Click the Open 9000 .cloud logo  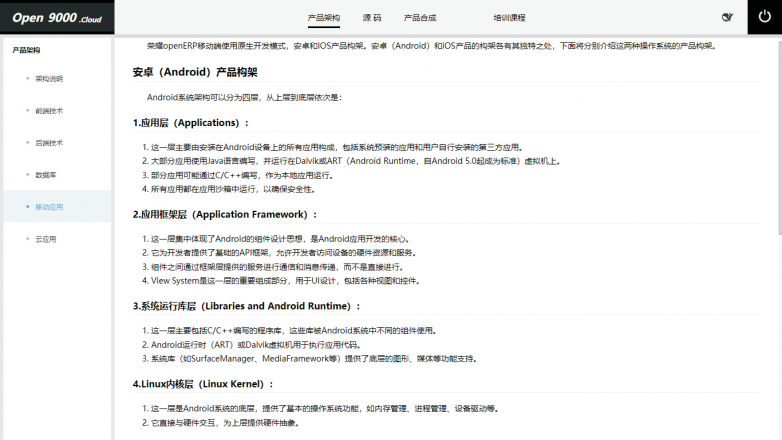57,17
